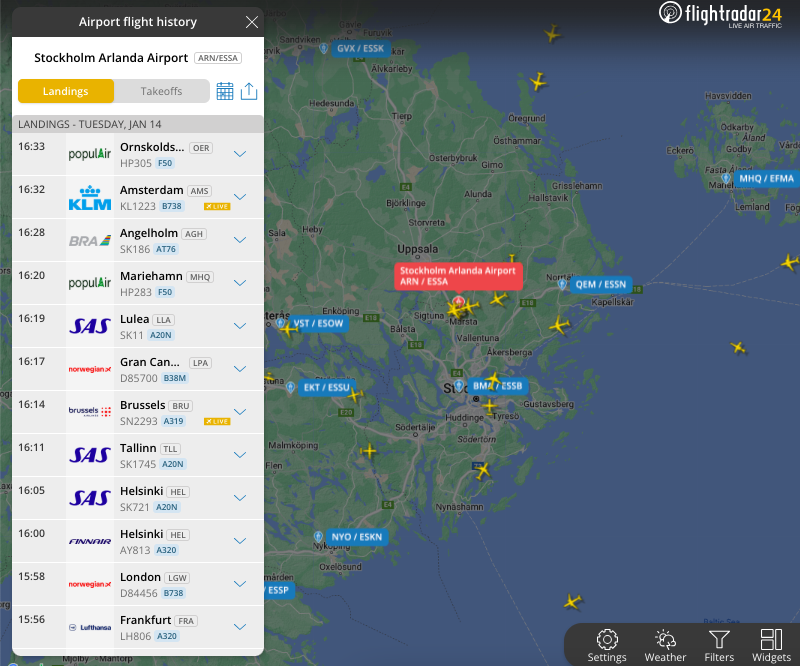Expand the Tallinn SK1745 flight row
This screenshot has width=800, height=666.
click(x=240, y=455)
